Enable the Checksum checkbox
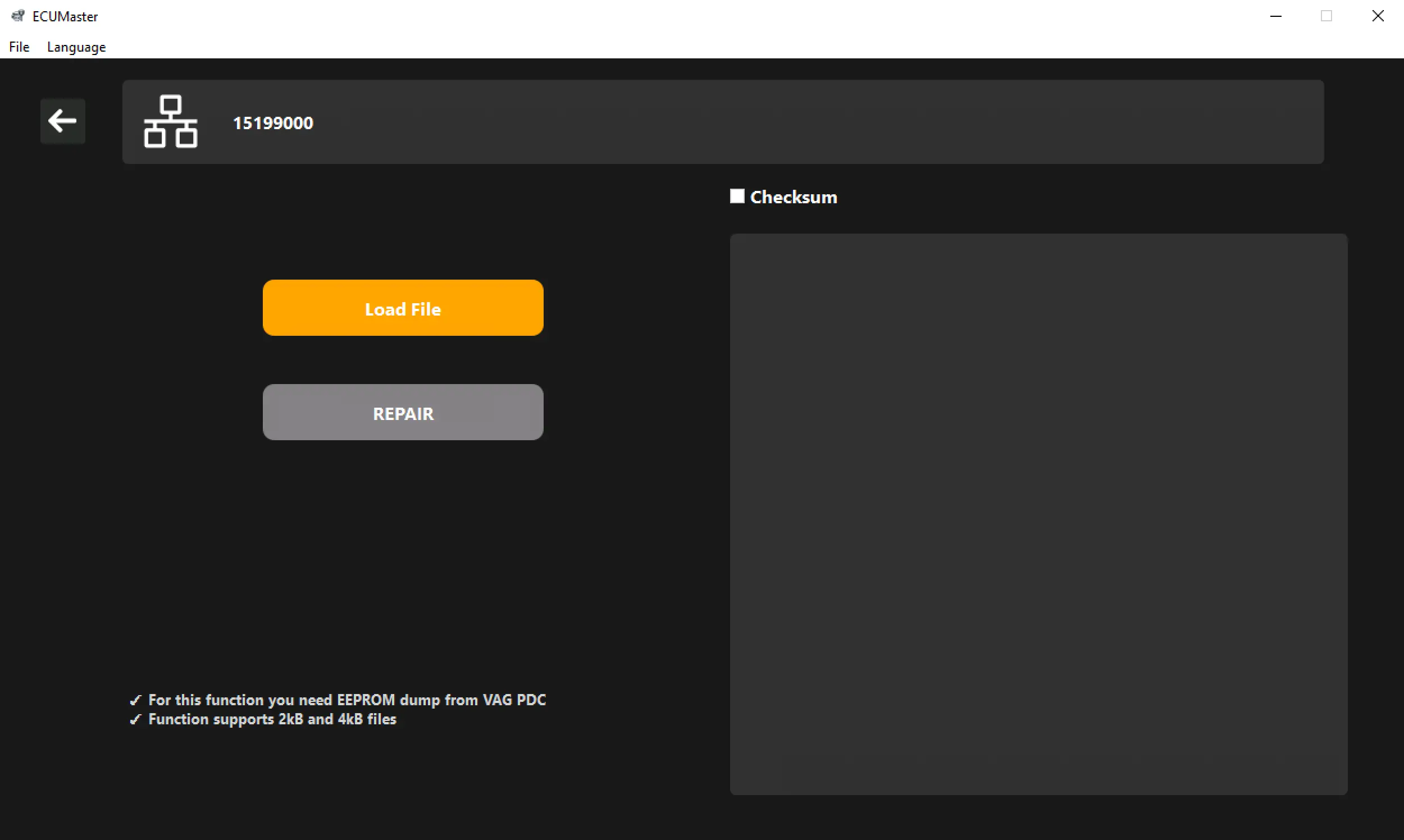This screenshot has height=840, width=1404. [x=737, y=197]
